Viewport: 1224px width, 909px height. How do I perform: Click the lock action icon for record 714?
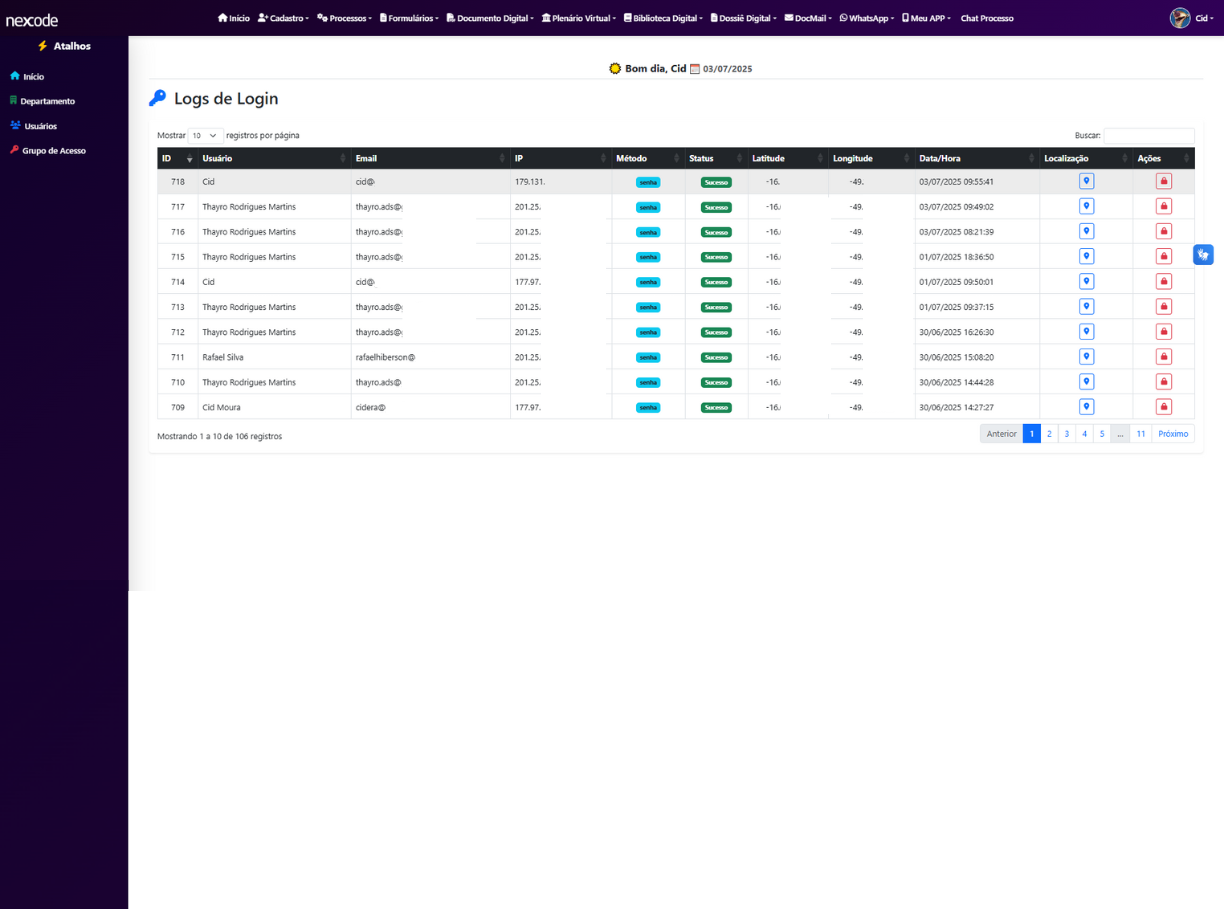(x=1163, y=281)
